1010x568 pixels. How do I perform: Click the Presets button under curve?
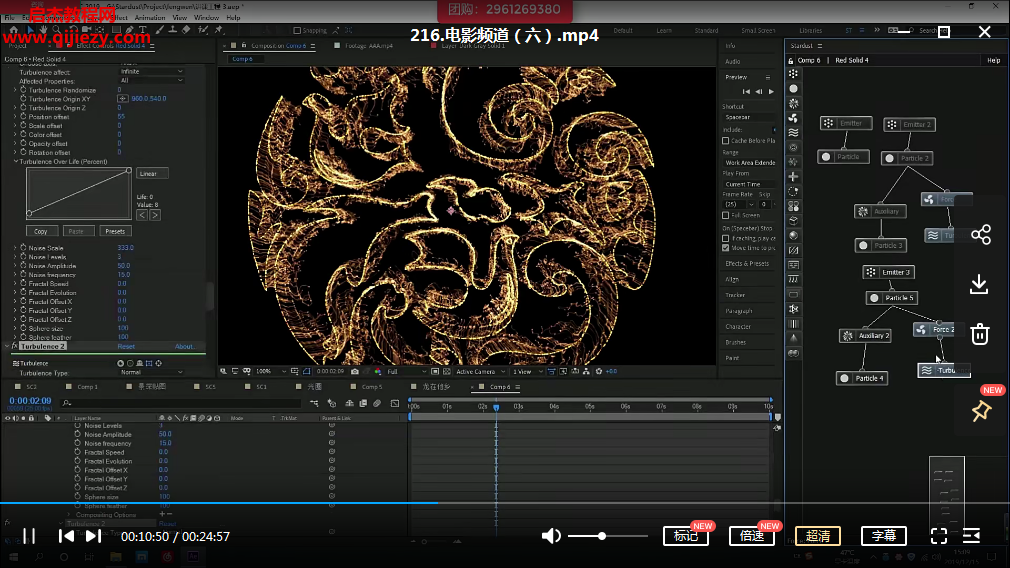115,231
